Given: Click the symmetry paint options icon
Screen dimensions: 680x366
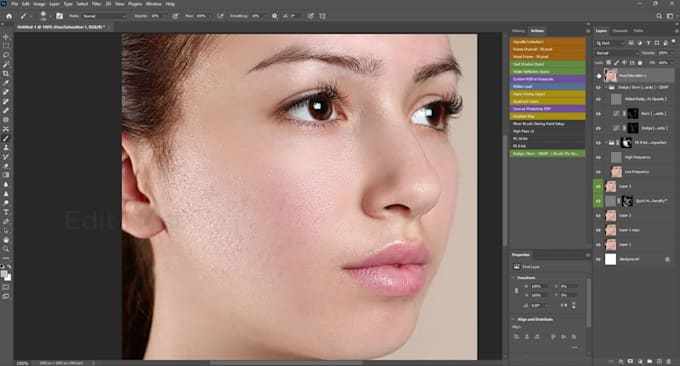Looking at the screenshot, I should [322, 16].
